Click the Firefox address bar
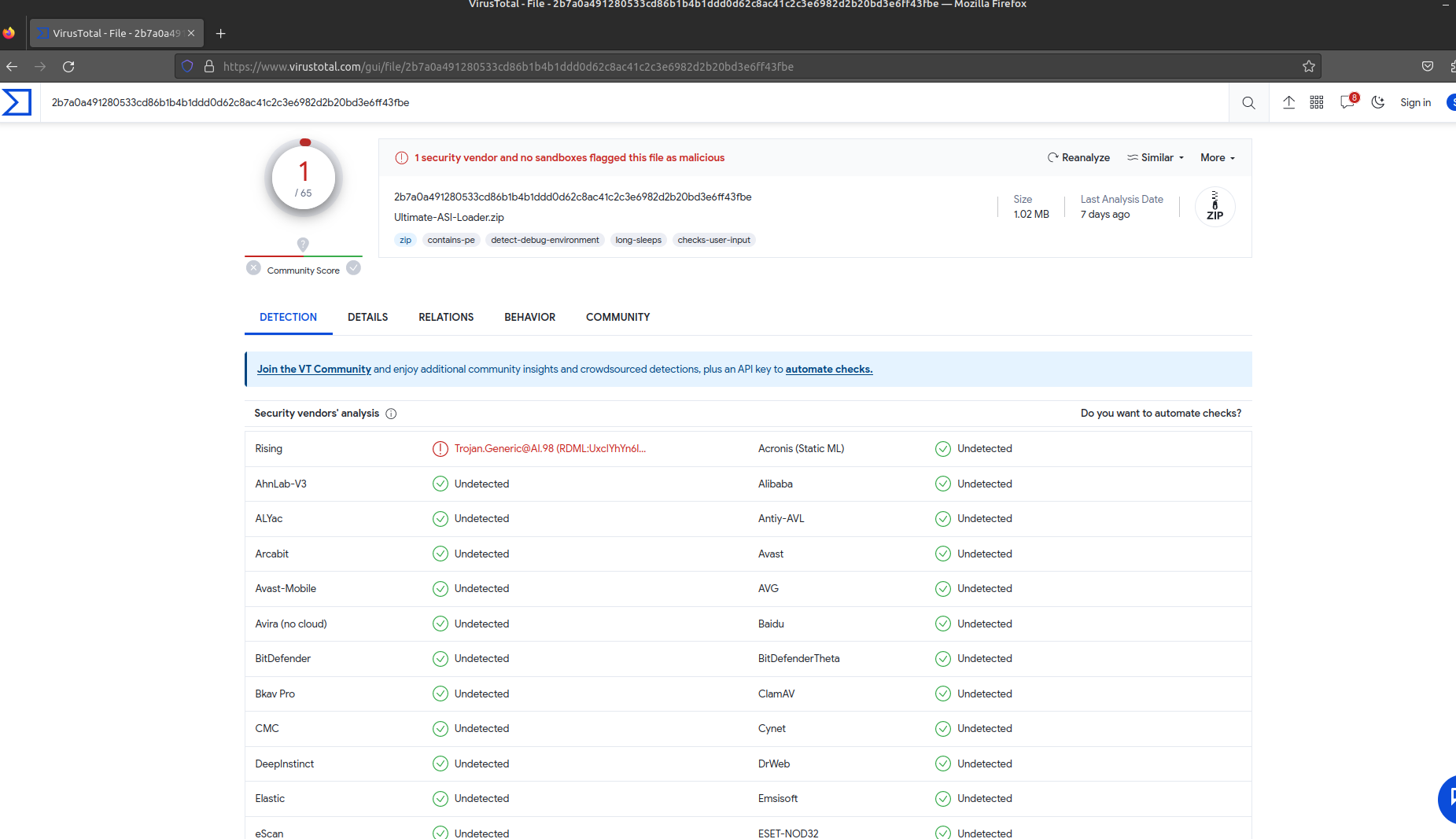The height and width of the screenshot is (839, 1456). (747, 67)
